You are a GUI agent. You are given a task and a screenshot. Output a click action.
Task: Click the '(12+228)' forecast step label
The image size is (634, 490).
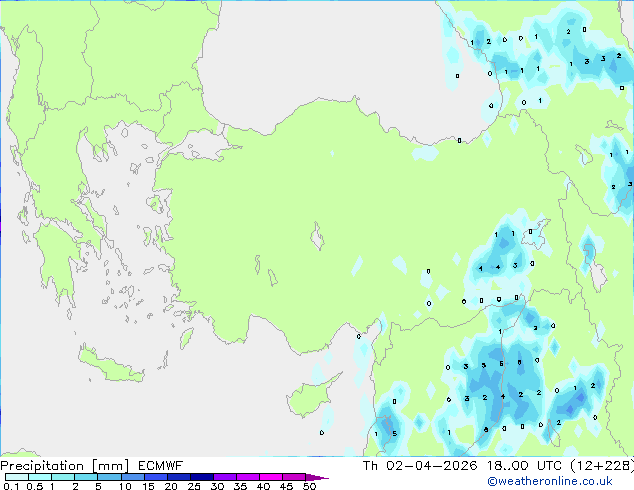(602, 466)
